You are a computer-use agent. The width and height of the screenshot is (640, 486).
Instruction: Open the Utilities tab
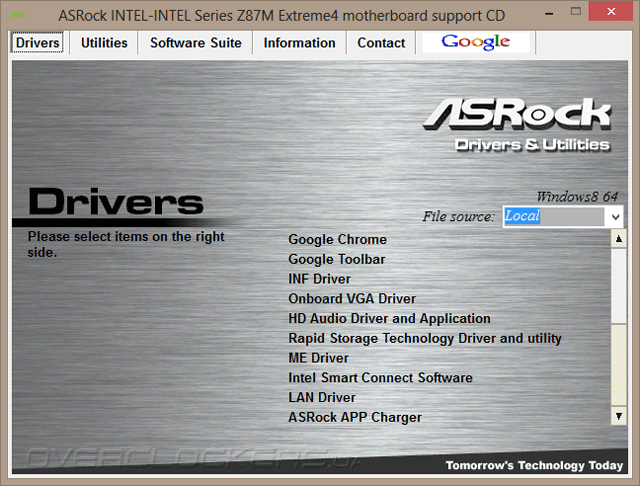coord(104,43)
